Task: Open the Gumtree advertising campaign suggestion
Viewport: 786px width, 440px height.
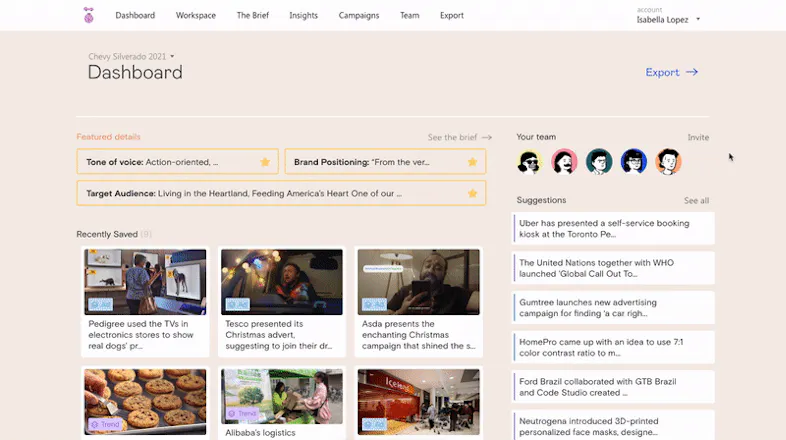Action: [x=613, y=308]
